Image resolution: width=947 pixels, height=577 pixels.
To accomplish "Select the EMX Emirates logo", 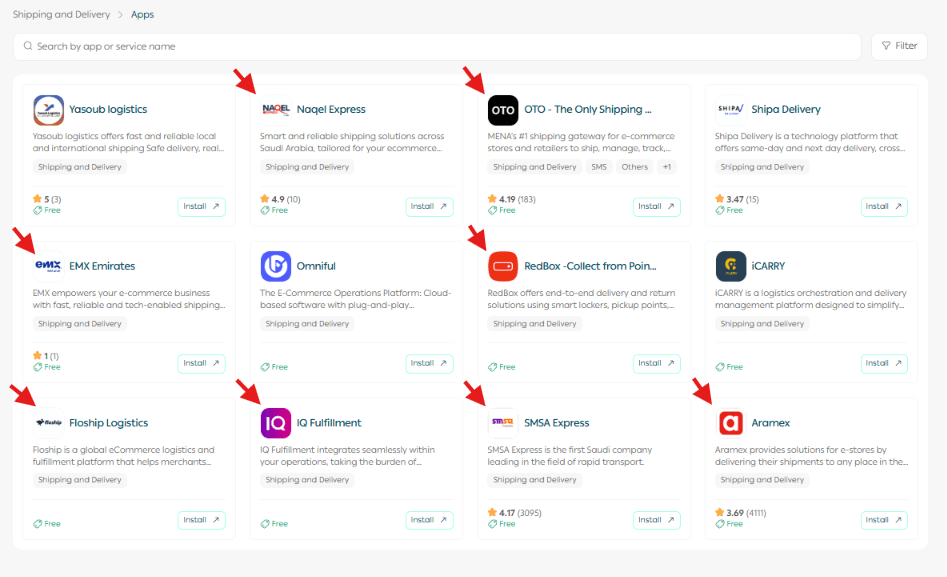I will coord(48,266).
